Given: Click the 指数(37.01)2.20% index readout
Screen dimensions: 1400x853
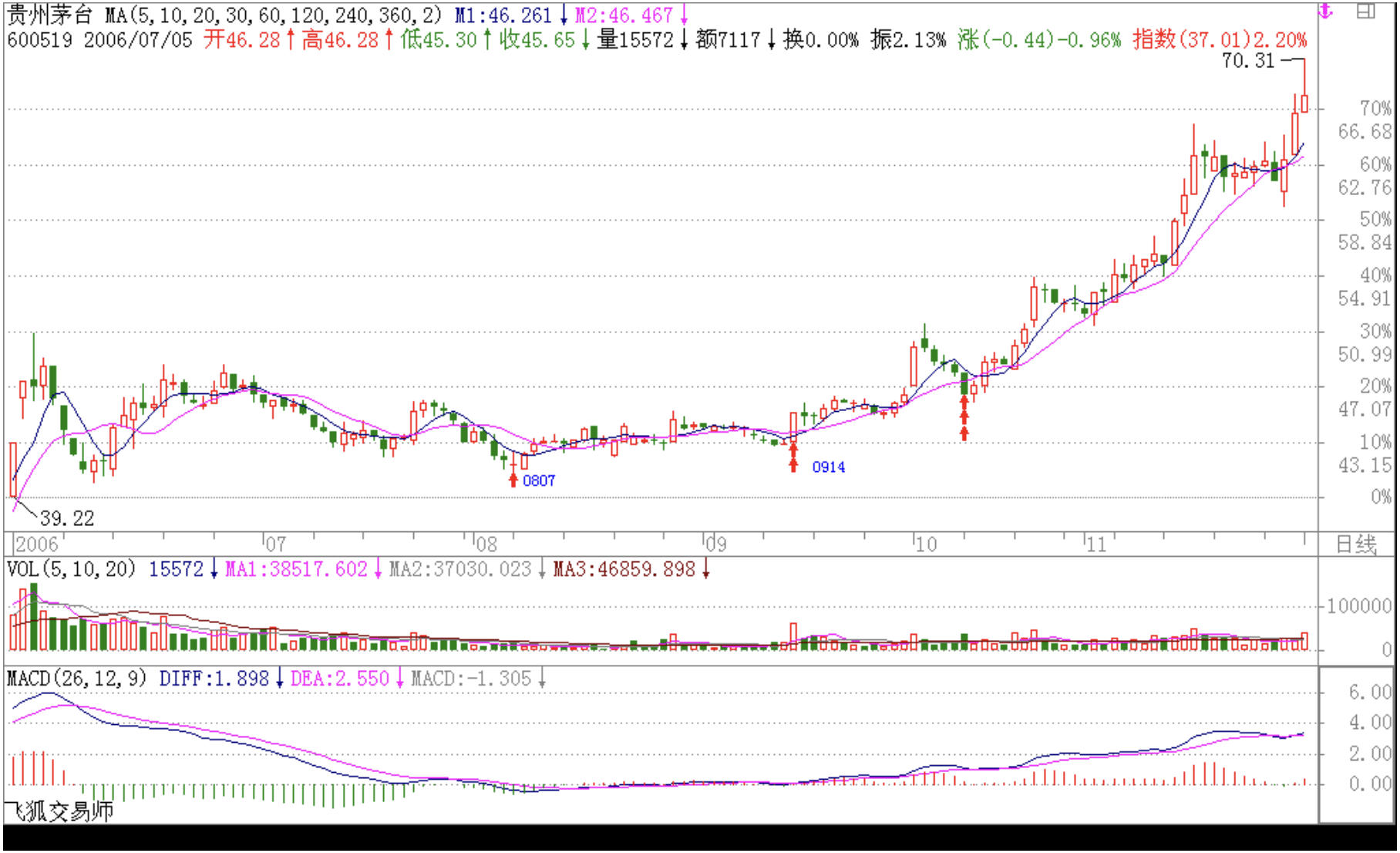Looking at the screenshot, I should pyautogui.click(x=1220, y=40).
